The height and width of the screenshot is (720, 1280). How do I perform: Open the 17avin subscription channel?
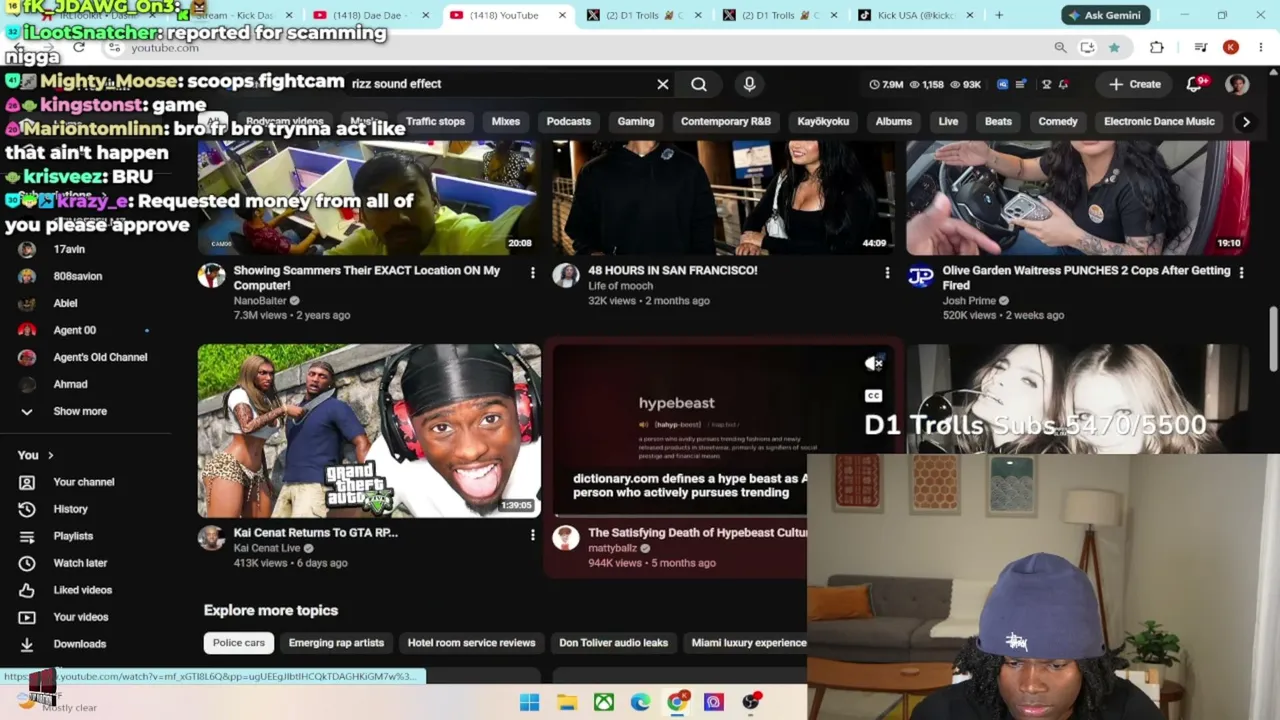(x=69, y=249)
